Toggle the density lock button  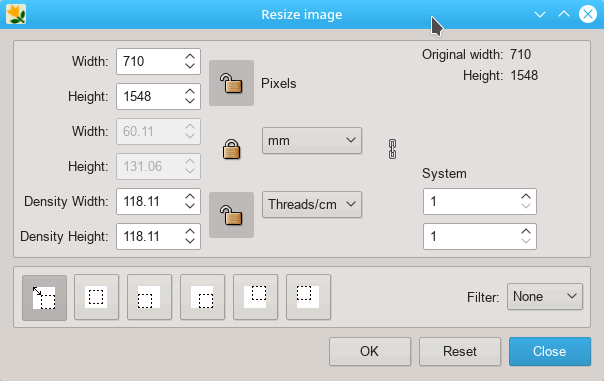(231, 215)
